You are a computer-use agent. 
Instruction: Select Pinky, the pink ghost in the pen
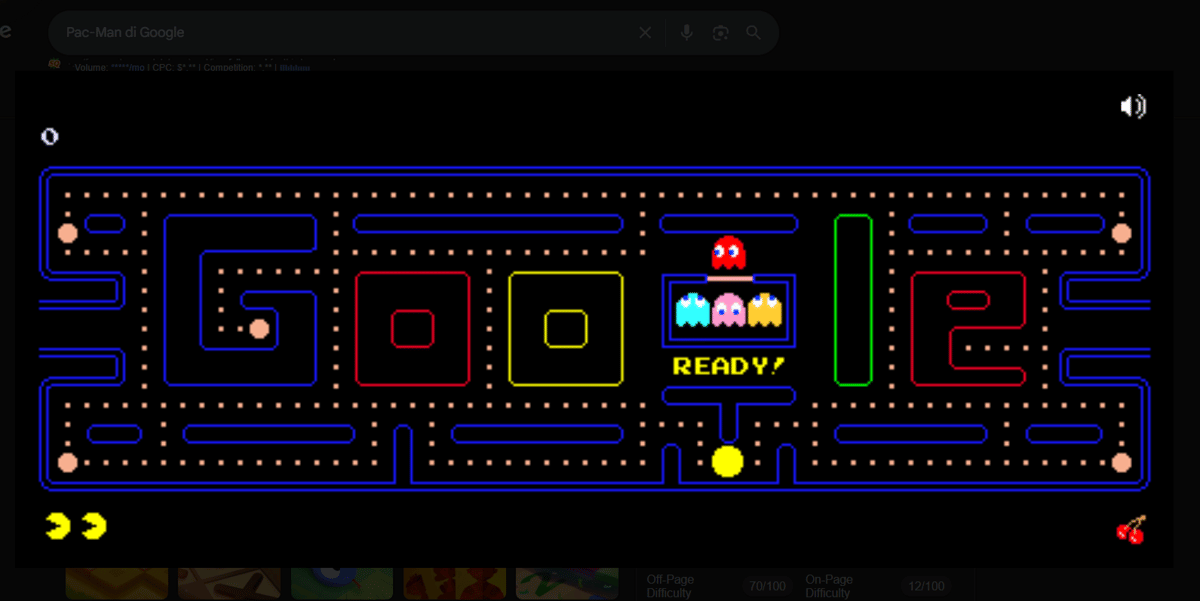click(x=727, y=312)
